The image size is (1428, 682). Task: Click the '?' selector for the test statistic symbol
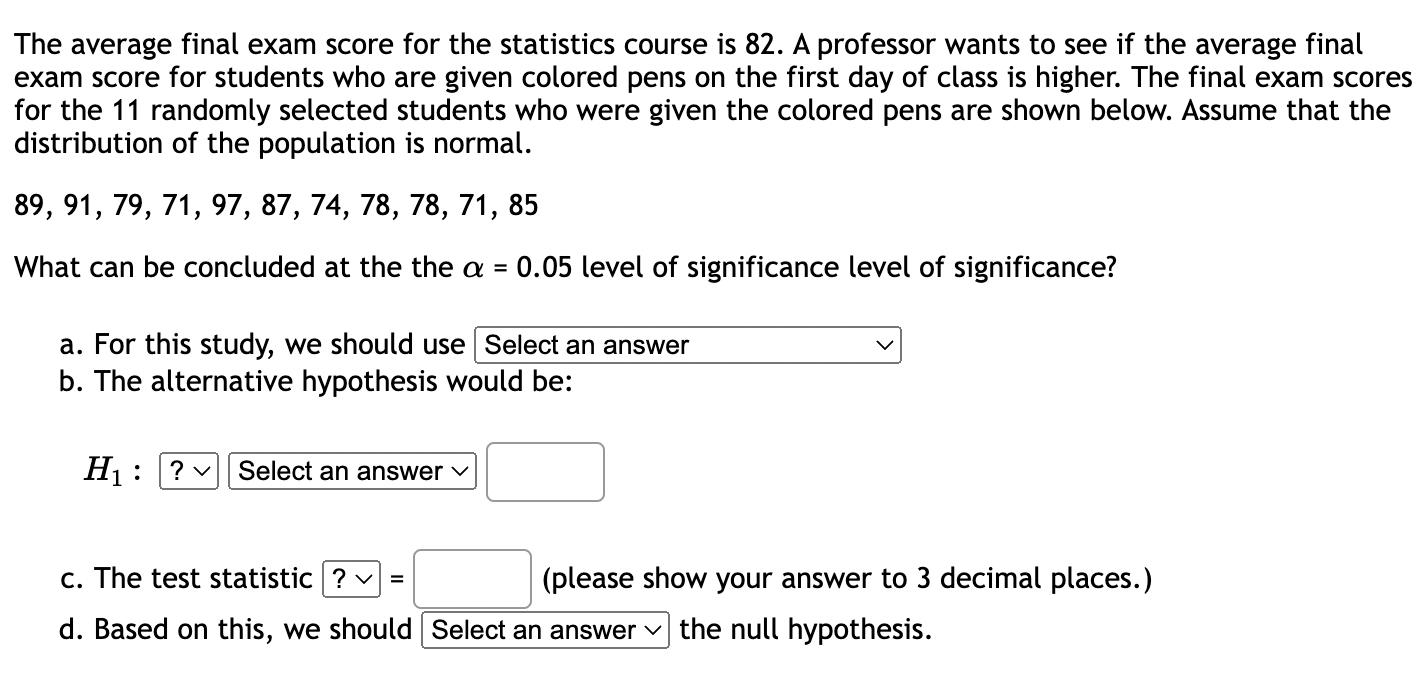pos(352,579)
